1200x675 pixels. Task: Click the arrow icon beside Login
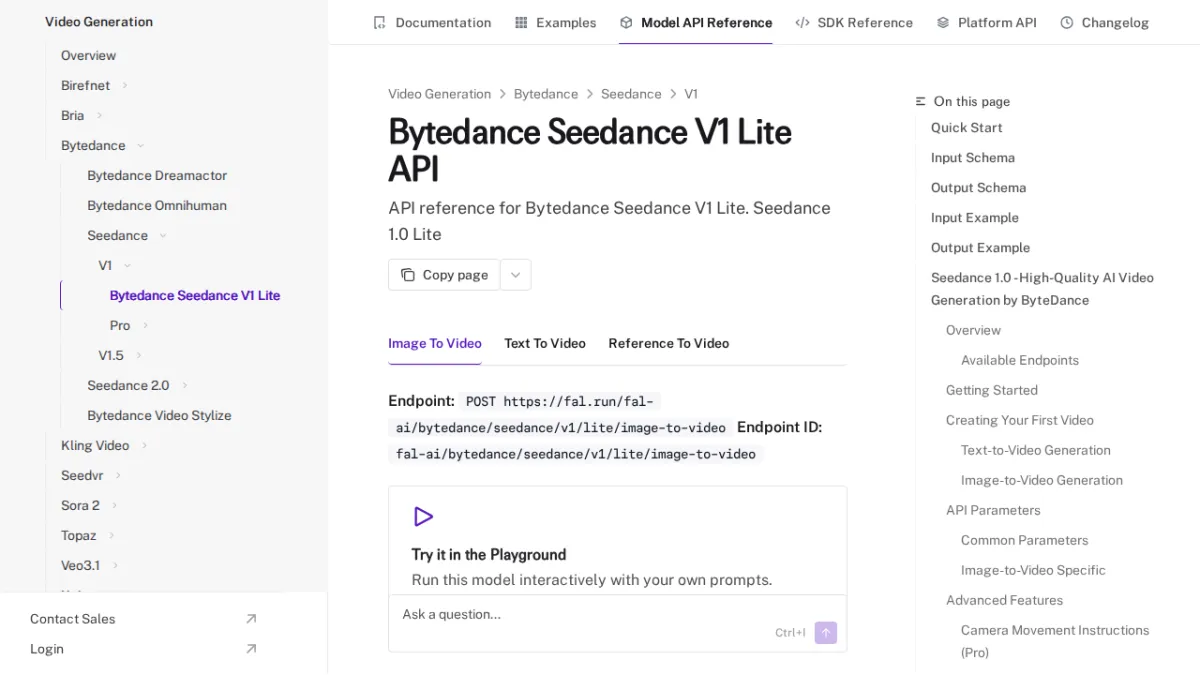click(x=251, y=649)
